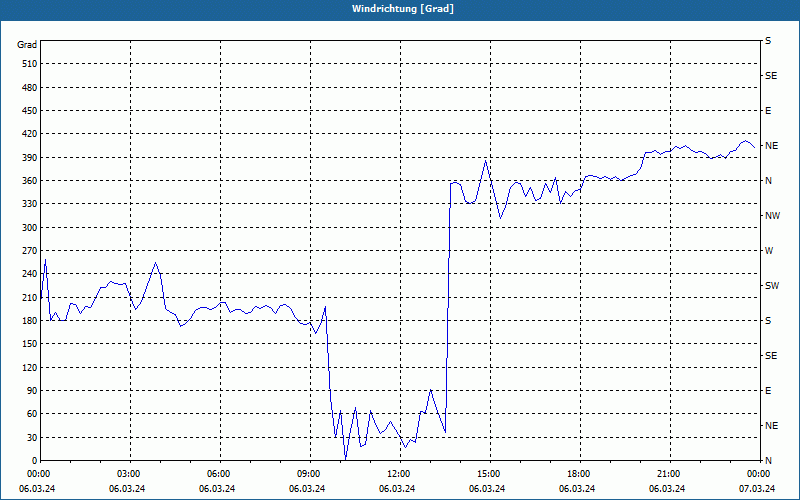800x500 pixels.
Task: Click the SW compass label
Action: click(772, 286)
